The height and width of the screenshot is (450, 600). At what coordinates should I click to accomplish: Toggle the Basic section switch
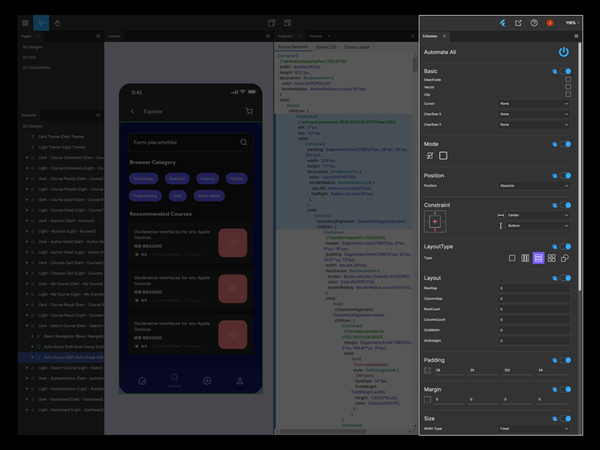(x=565, y=71)
